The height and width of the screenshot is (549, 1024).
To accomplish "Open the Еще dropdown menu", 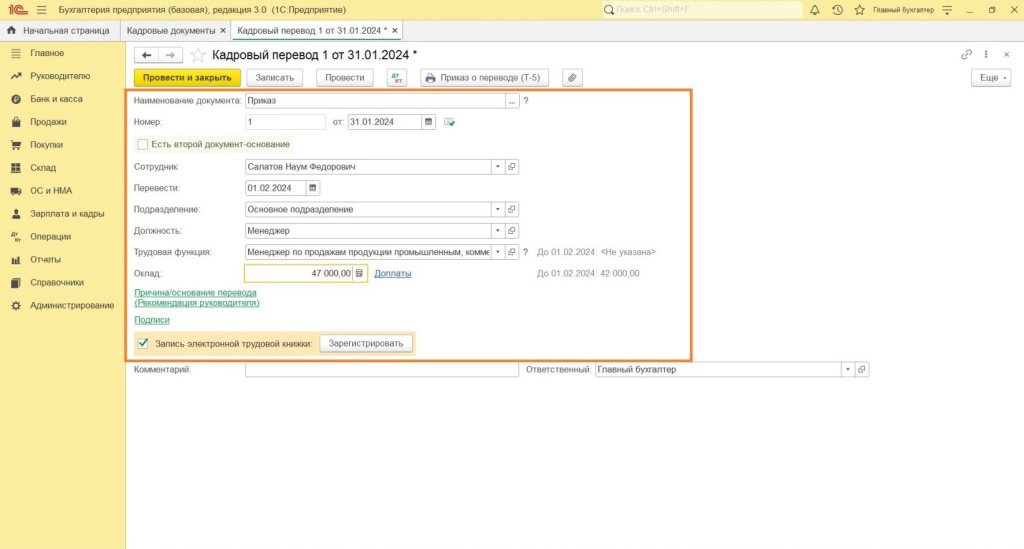I will (990, 77).
